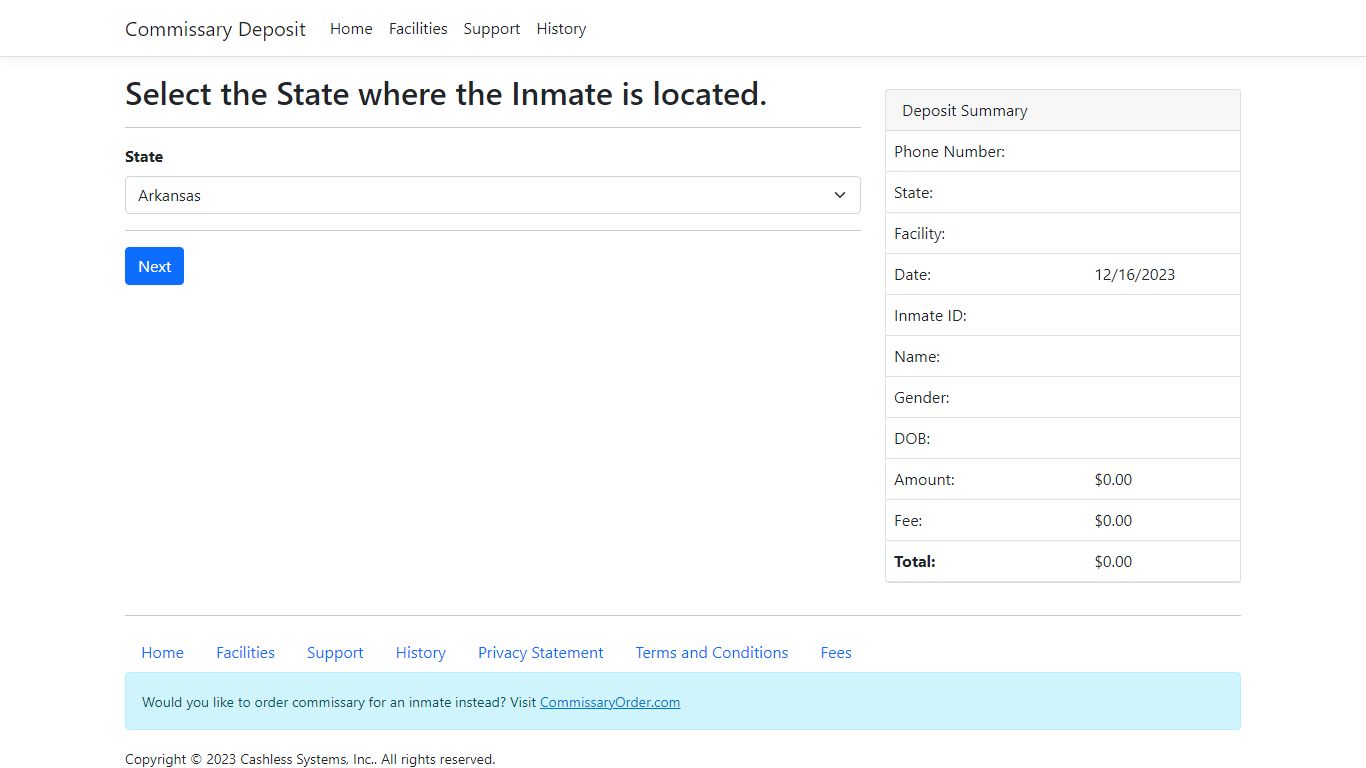Viewport: 1366px width, 768px height.
Task: View History from the top navbar
Action: [561, 28]
